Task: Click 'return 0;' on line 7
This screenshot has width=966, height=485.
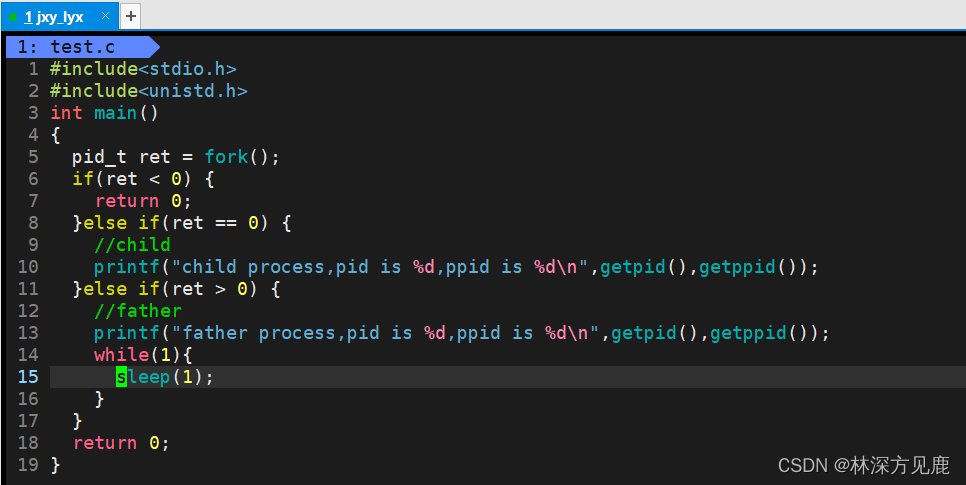Action: pos(143,201)
